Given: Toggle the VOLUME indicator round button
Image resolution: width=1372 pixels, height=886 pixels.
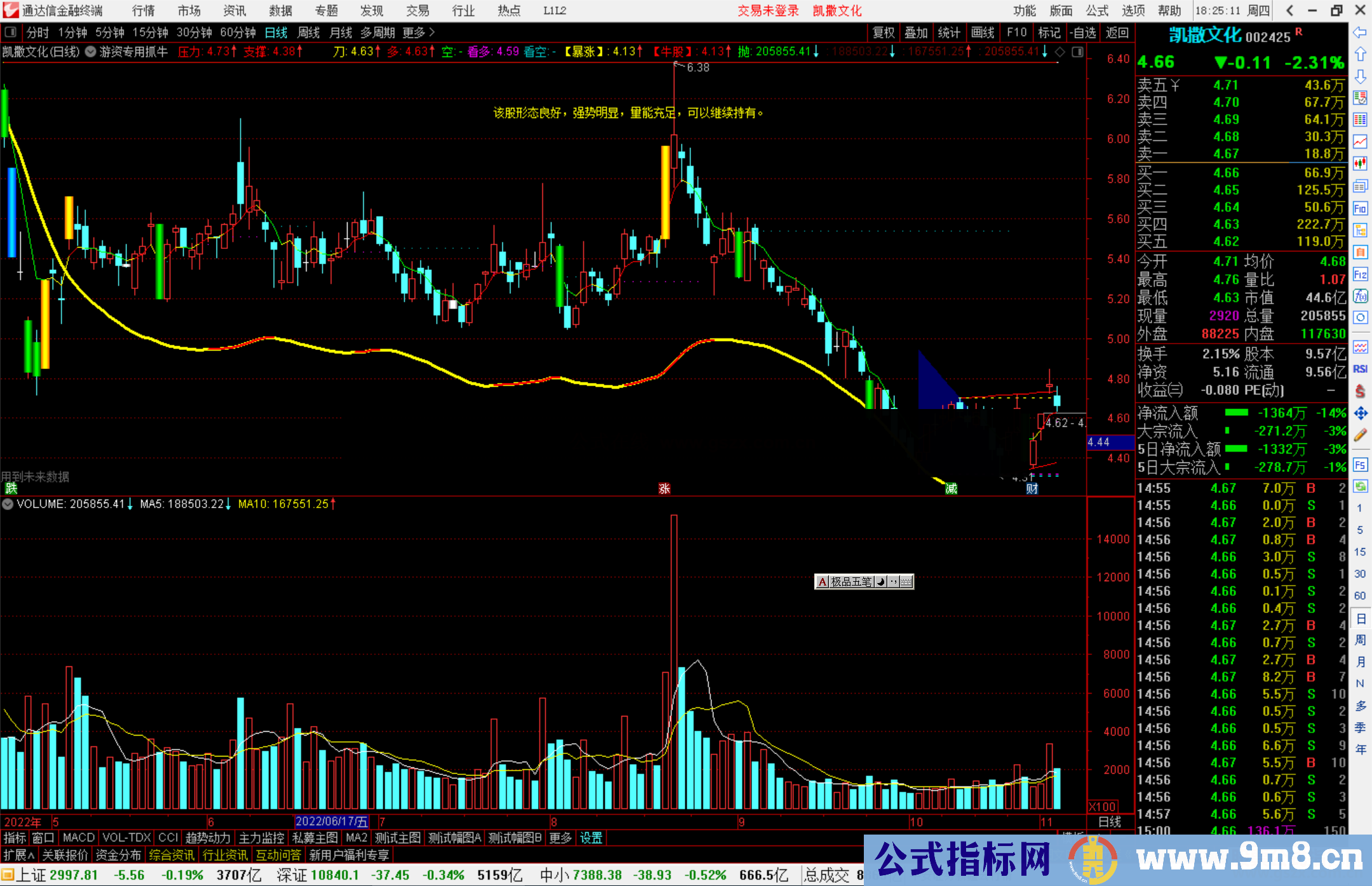Looking at the screenshot, I should click(8, 504).
